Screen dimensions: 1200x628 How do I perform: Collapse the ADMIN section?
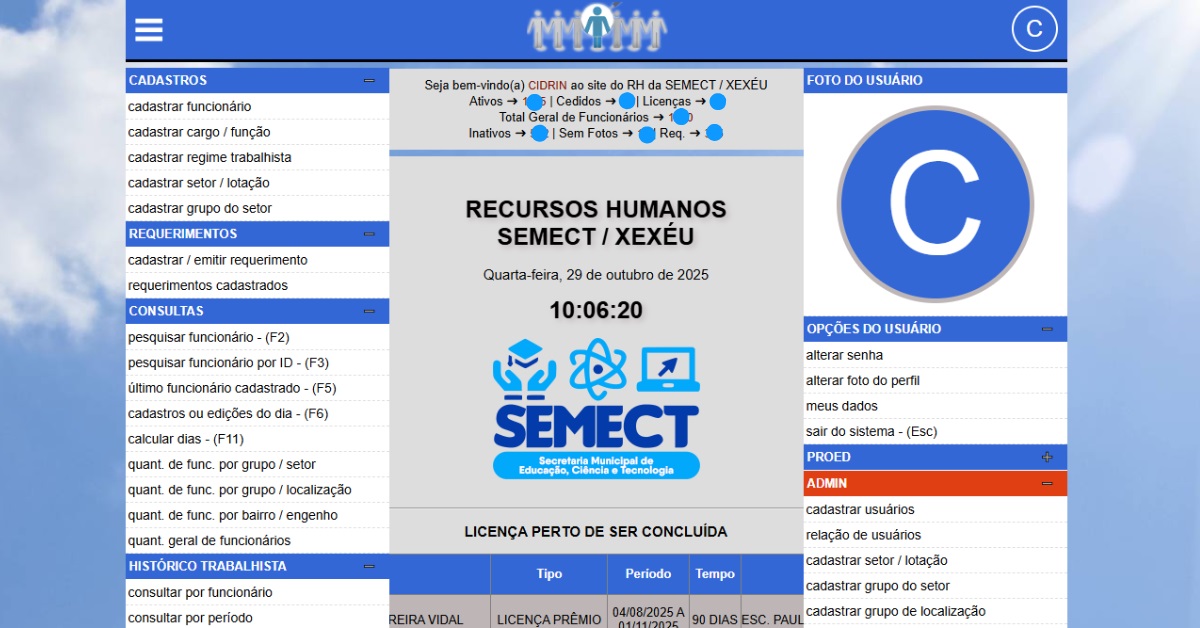tap(1047, 483)
